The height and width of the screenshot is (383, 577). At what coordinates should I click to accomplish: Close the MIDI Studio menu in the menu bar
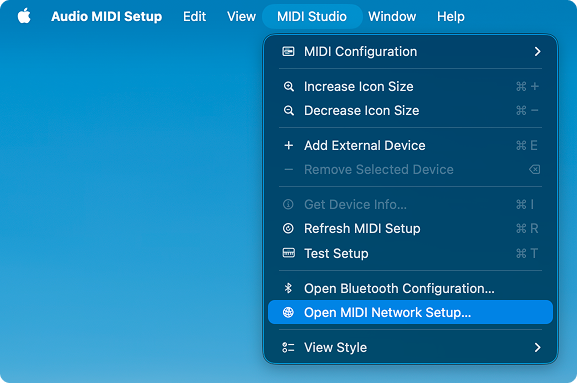pyautogui.click(x=312, y=17)
